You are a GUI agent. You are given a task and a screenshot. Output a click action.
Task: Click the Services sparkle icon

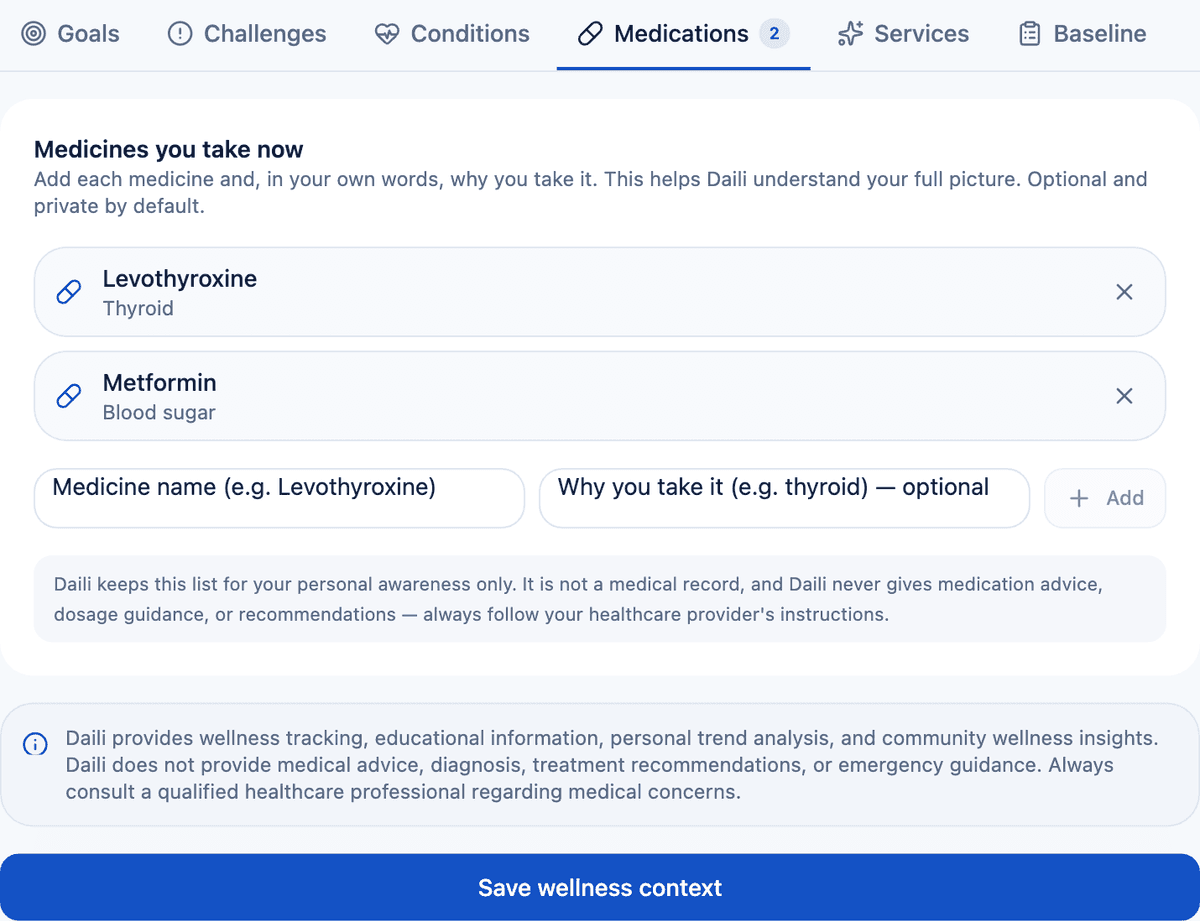tap(851, 34)
